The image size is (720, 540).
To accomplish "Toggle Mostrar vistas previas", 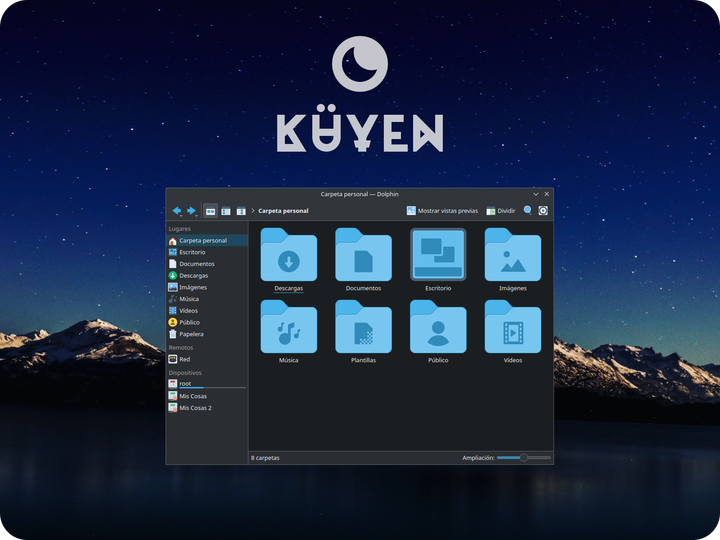I will click(442, 211).
